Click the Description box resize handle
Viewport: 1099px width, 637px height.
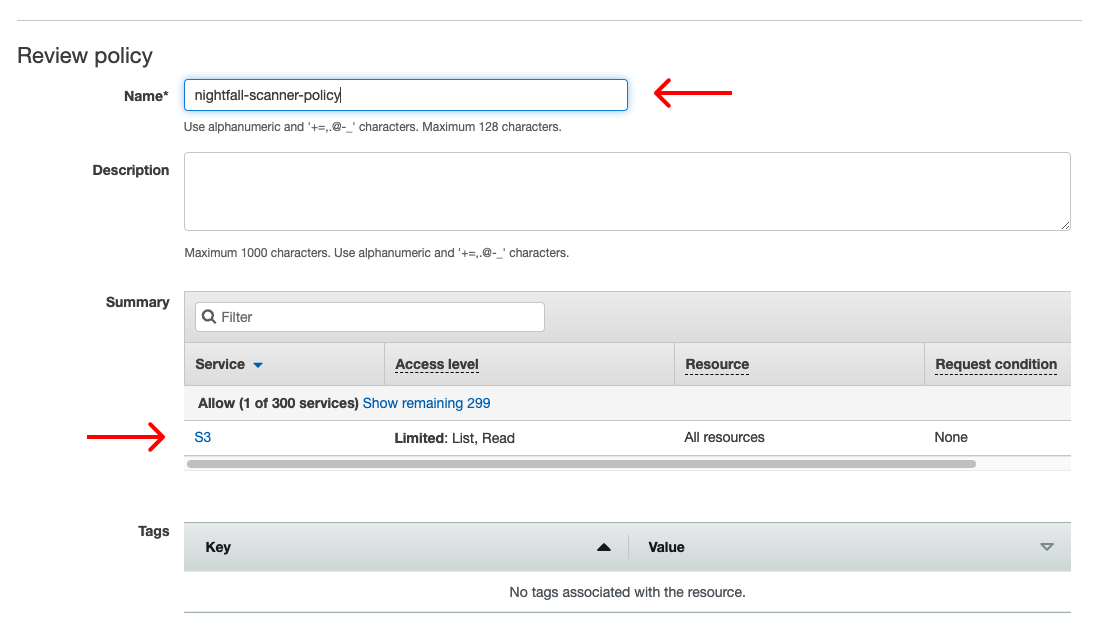[1064, 225]
